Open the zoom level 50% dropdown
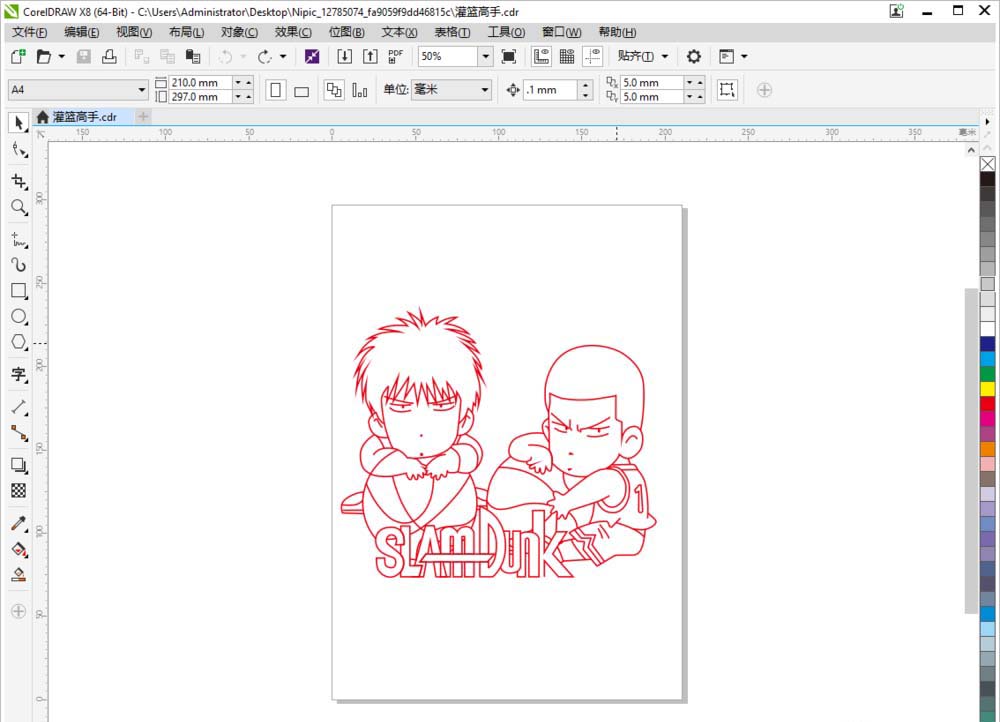 point(485,56)
